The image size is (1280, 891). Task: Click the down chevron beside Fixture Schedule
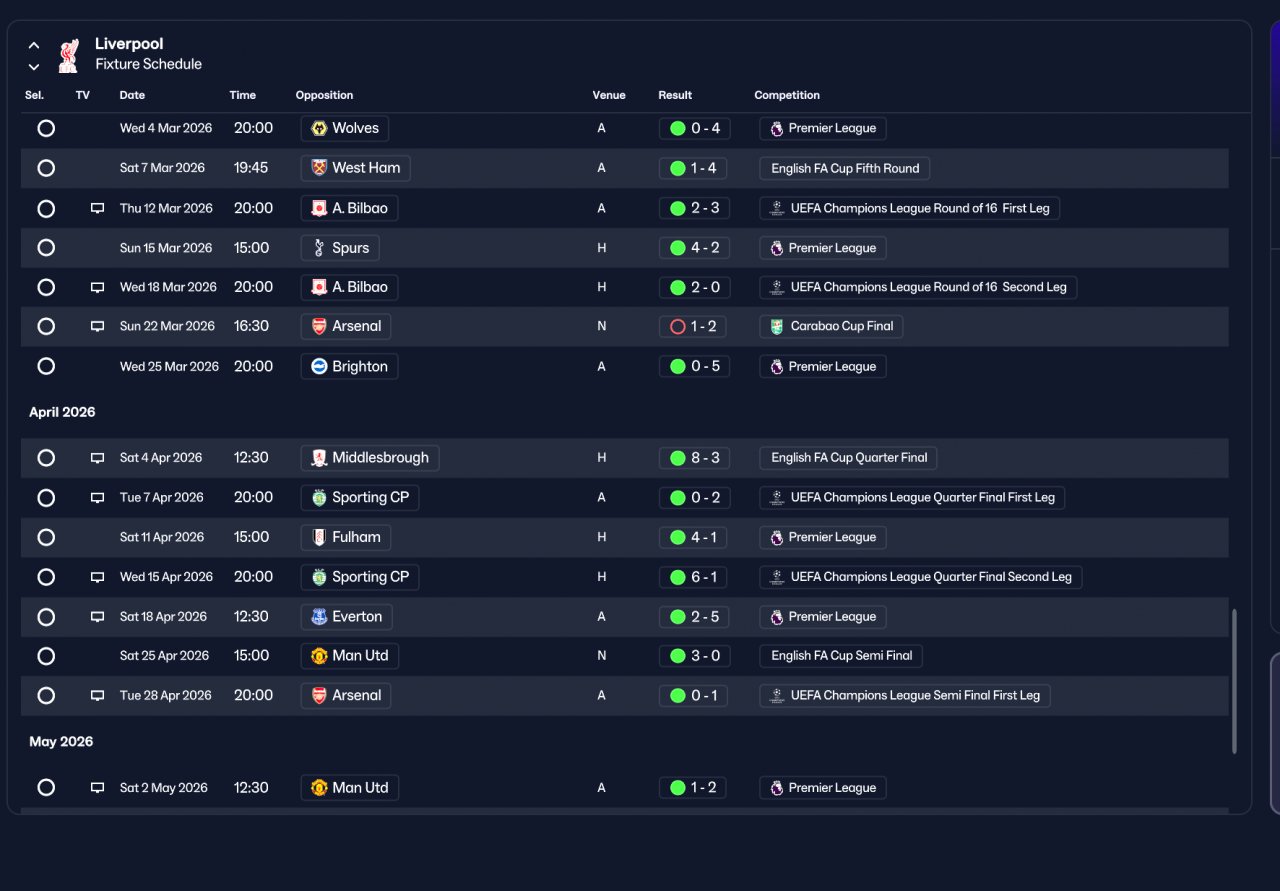tap(34, 67)
